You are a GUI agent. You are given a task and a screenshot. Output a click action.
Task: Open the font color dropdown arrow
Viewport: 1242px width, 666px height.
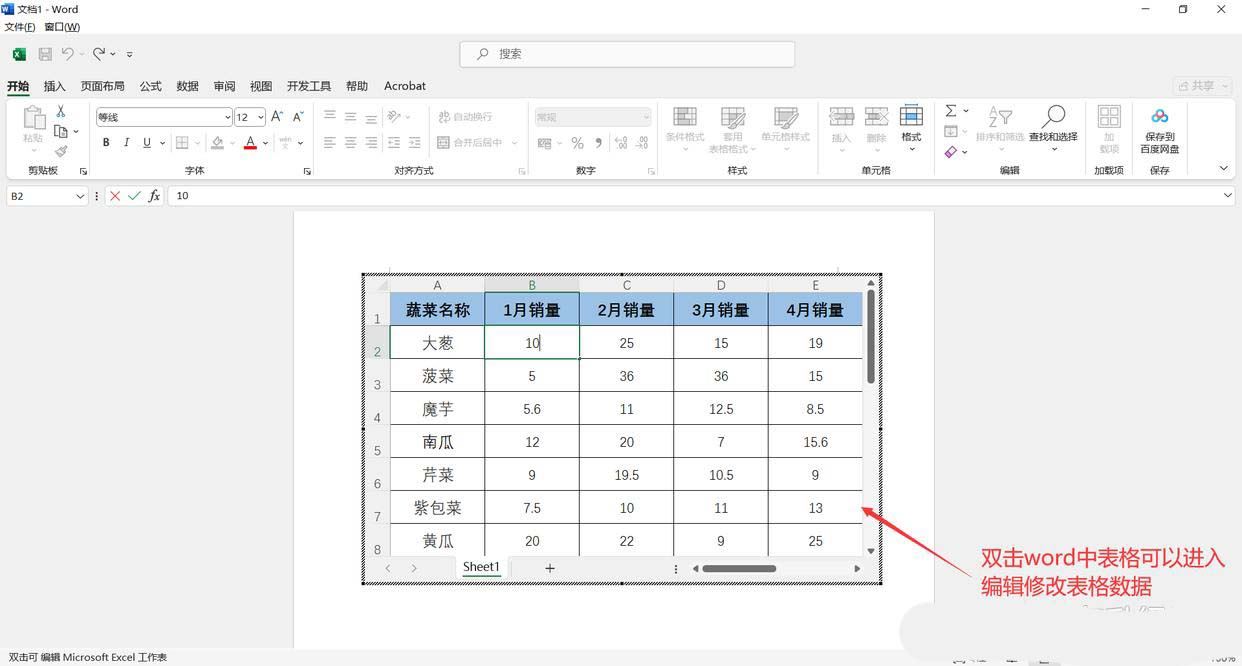click(x=265, y=143)
